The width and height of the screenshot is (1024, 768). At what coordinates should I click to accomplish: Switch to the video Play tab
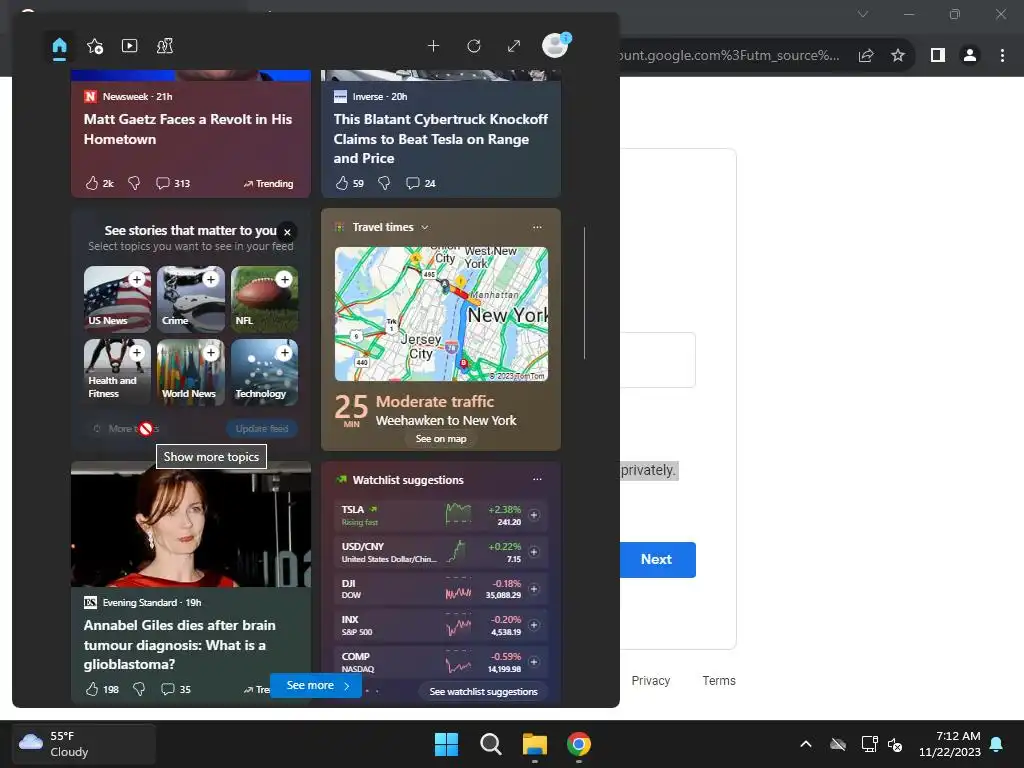129,46
